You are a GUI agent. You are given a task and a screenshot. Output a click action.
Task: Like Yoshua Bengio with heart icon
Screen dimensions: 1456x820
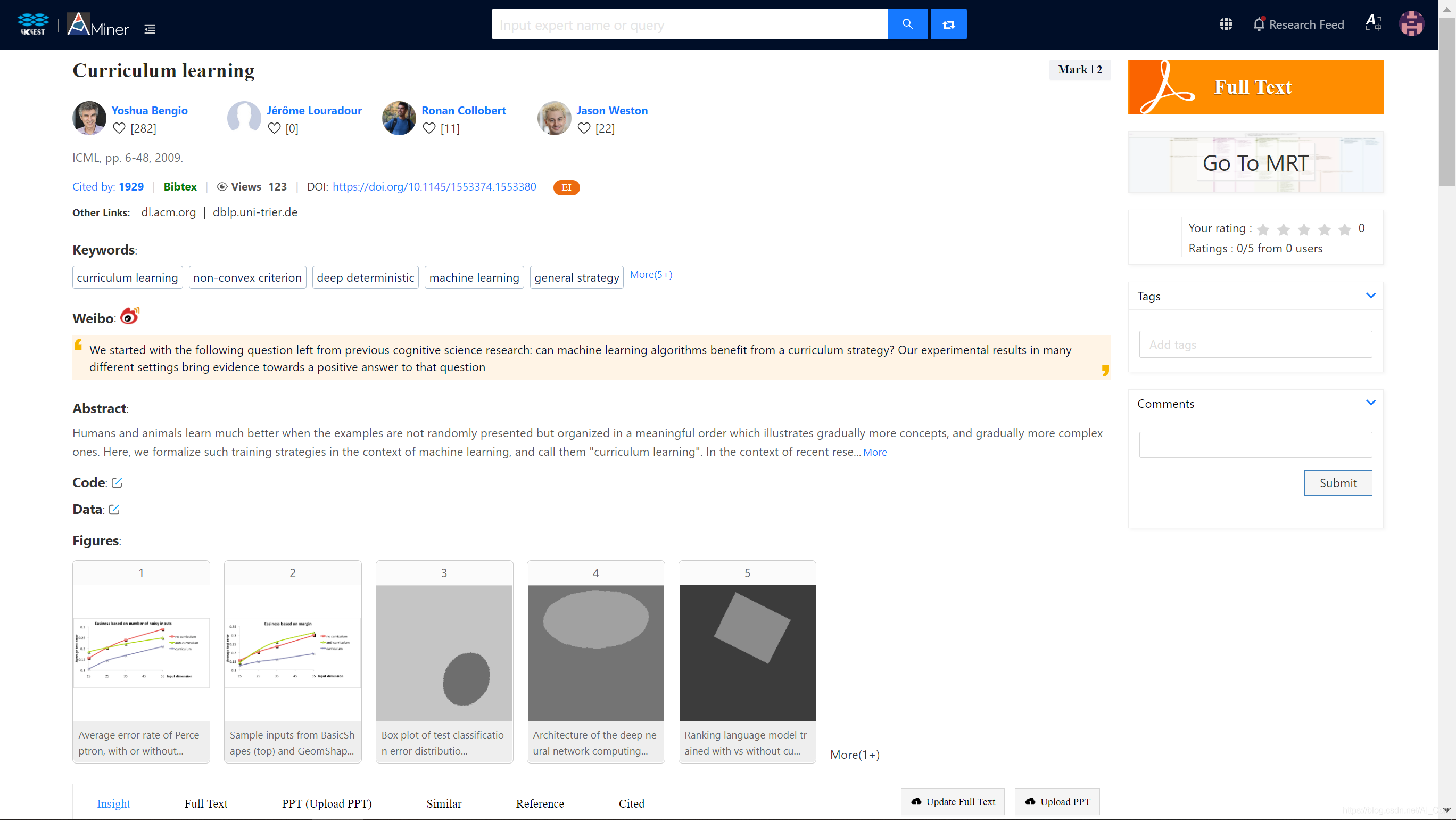pos(119,128)
